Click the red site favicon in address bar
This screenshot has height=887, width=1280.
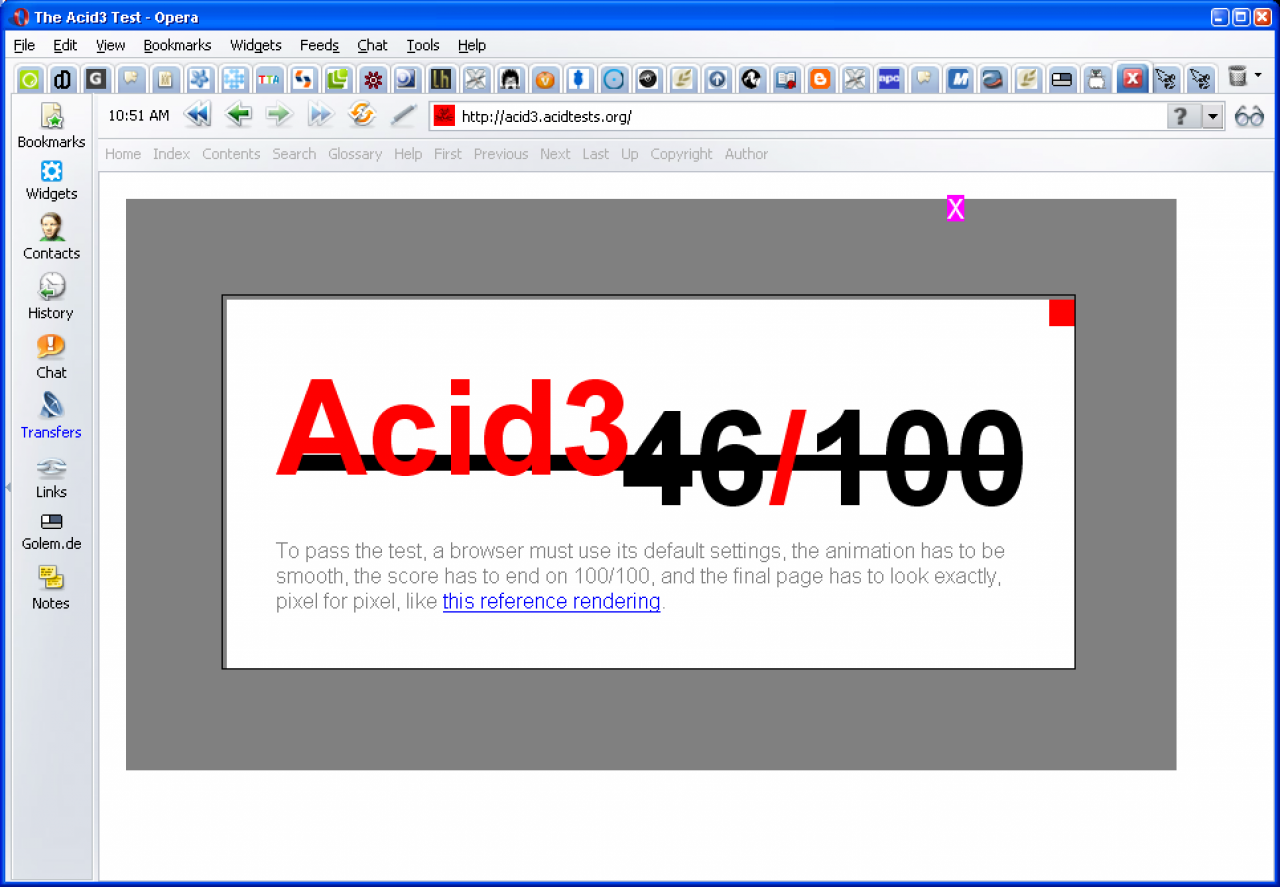click(x=444, y=116)
